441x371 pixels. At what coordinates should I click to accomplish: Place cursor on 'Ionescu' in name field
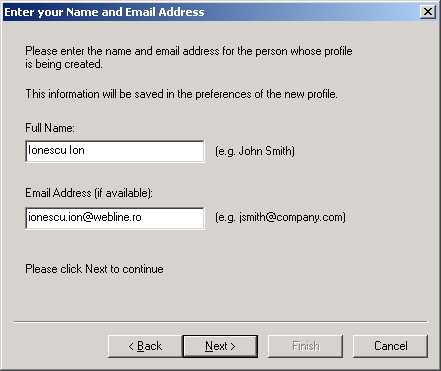47,150
